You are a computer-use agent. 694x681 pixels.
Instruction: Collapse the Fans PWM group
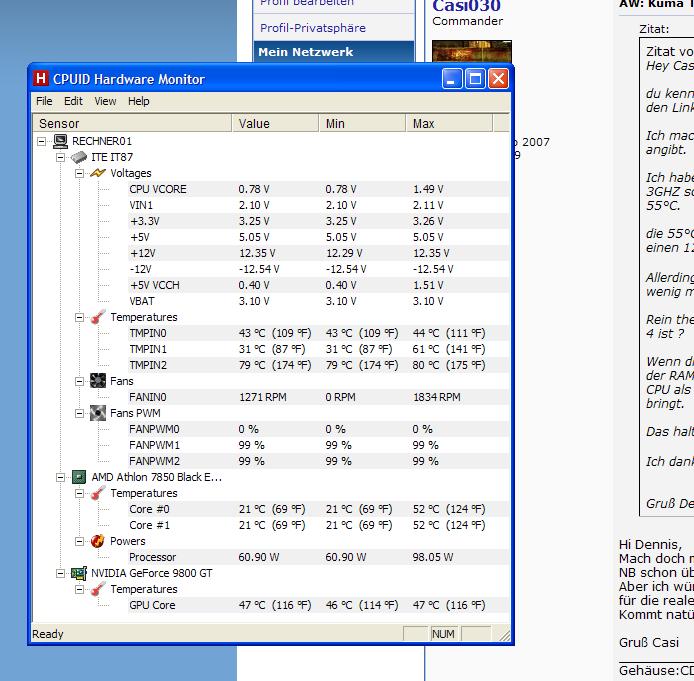[x=80, y=413]
